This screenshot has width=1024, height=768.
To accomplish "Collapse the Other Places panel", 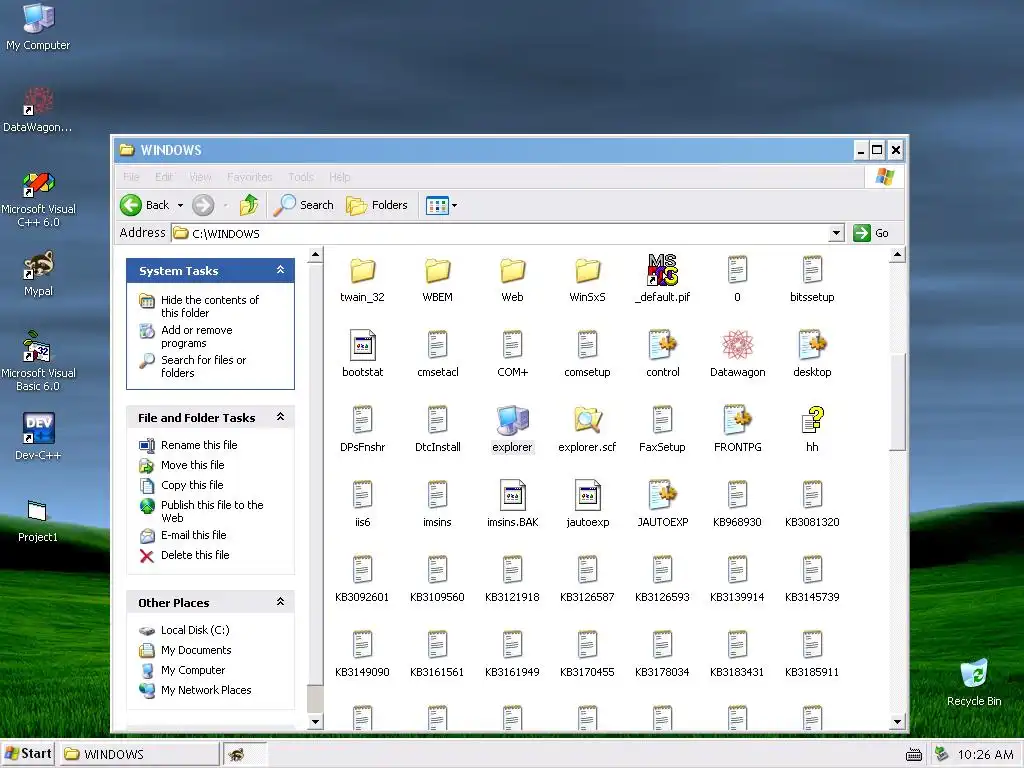I will pyautogui.click(x=280, y=601).
